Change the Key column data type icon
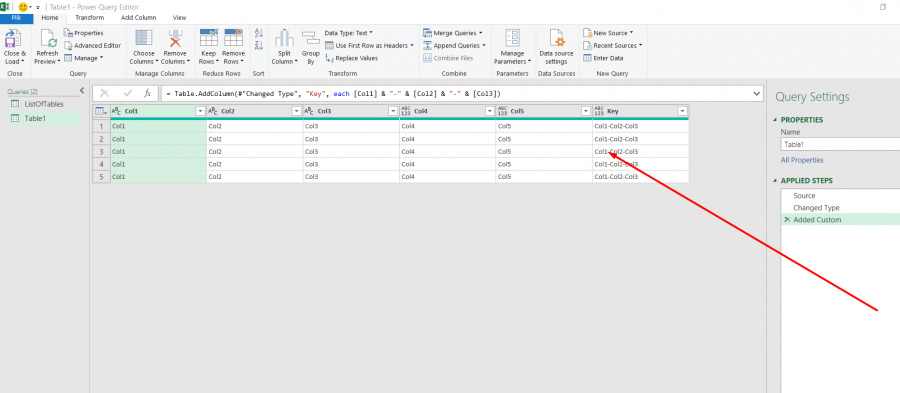 599,111
